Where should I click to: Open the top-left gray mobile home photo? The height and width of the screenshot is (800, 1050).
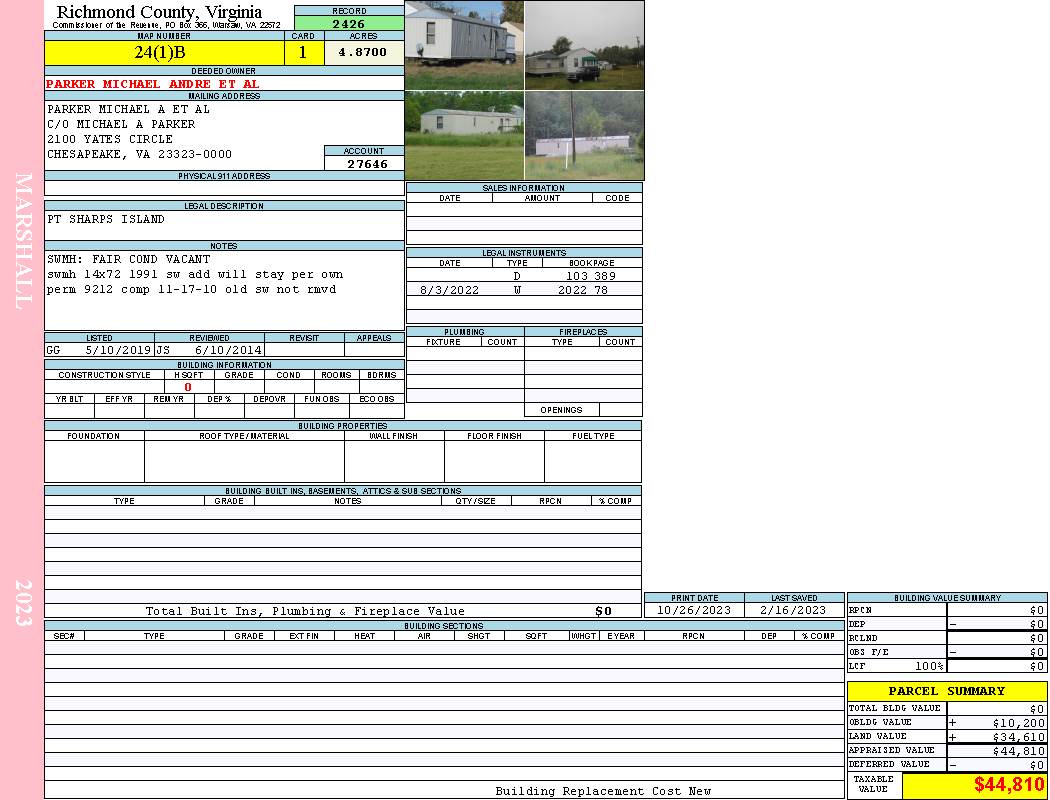pyautogui.click(x=464, y=45)
